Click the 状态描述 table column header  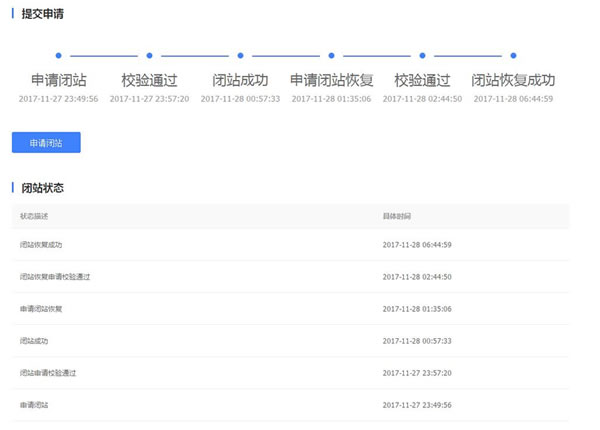(x=34, y=216)
